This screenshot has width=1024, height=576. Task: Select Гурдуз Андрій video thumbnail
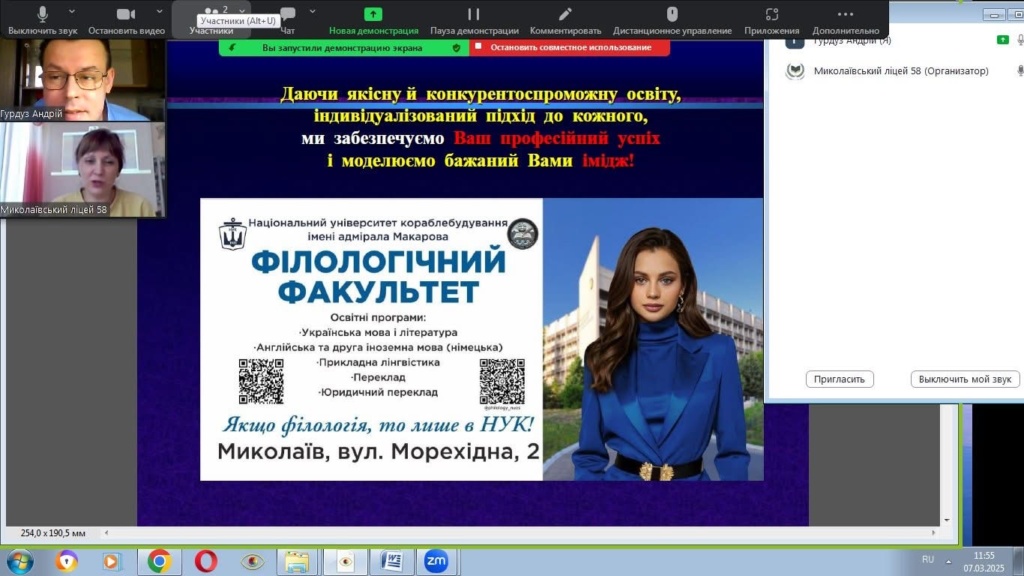click(82, 80)
